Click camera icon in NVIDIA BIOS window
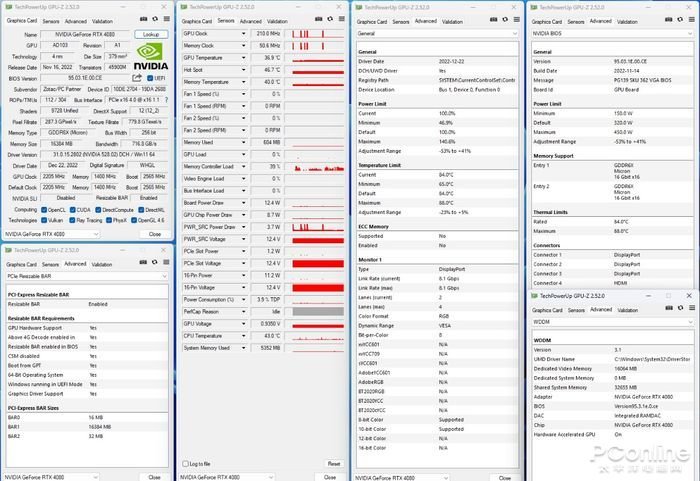 (x=668, y=20)
